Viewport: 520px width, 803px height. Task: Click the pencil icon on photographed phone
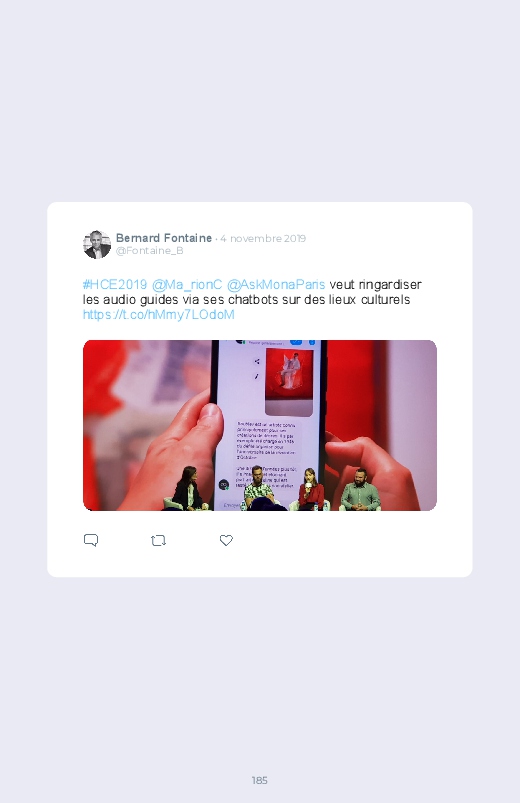pyautogui.click(x=257, y=376)
